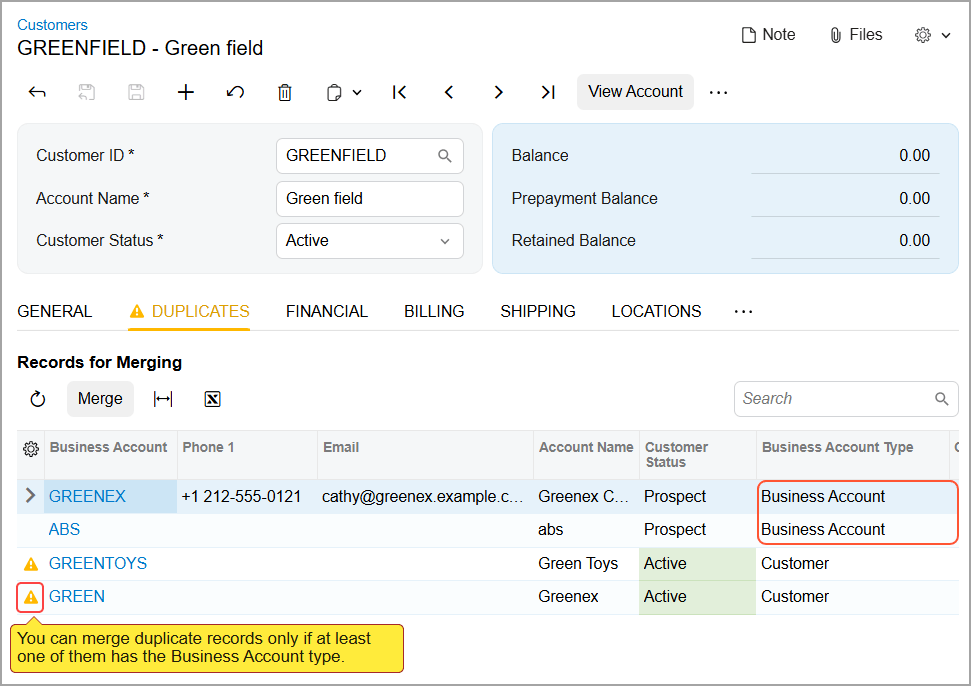This screenshot has width=971, height=686.
Task: Add a new customer with the plus icon
Action: (x=185, y=92)
